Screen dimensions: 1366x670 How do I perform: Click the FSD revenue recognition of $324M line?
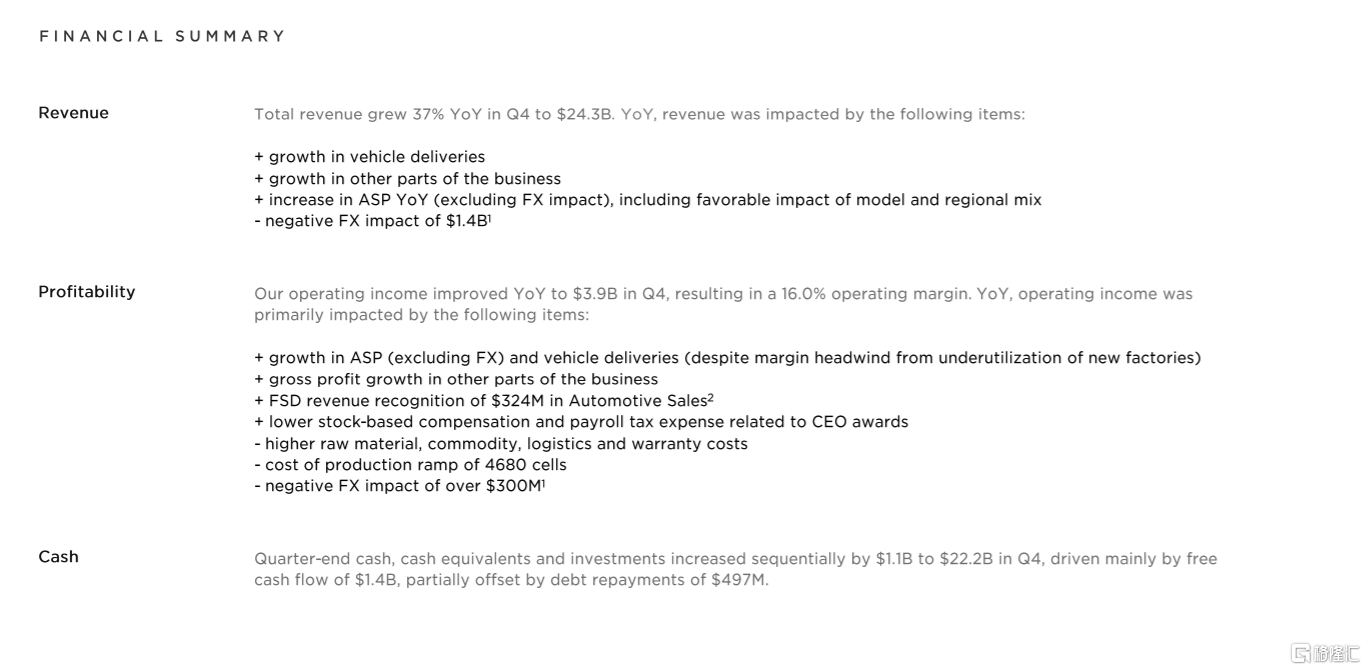(x=484, y=401)
